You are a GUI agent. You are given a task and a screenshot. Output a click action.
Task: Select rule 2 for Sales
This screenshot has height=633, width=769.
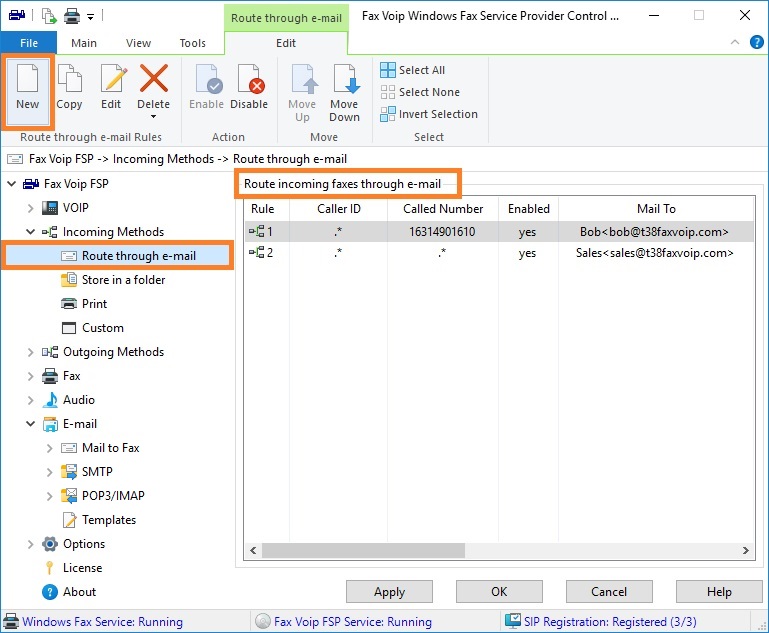pyautogui.click(x=499, y=253)
